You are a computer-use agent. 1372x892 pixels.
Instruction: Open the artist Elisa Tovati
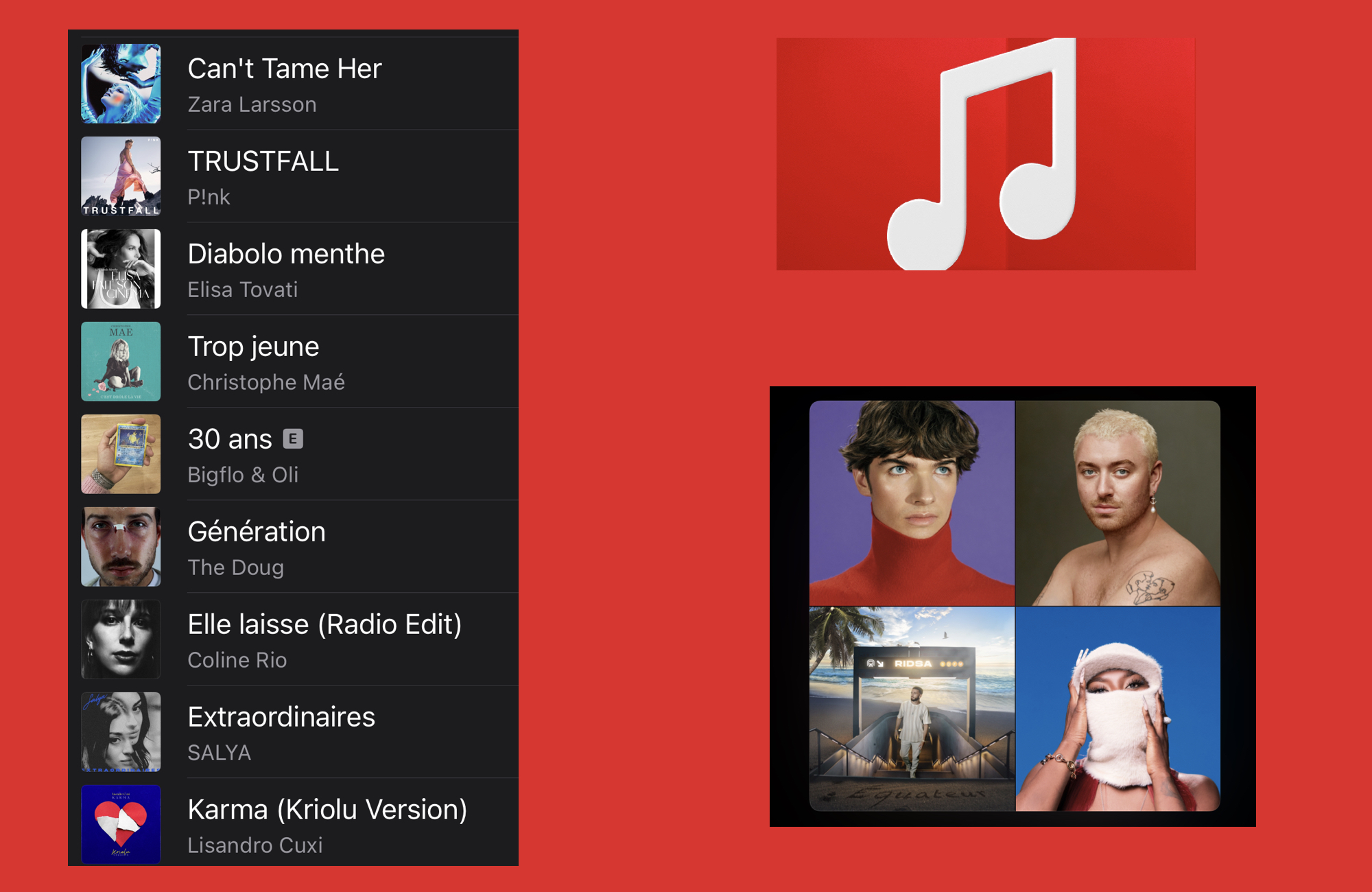[x=243, y=290]
